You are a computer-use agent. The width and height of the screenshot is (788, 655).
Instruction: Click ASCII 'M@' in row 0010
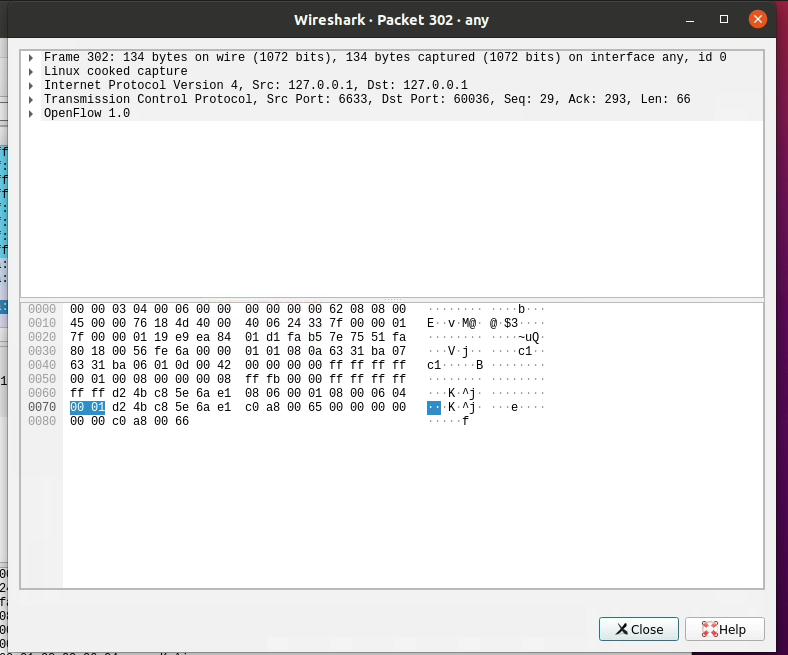(469, 323)
